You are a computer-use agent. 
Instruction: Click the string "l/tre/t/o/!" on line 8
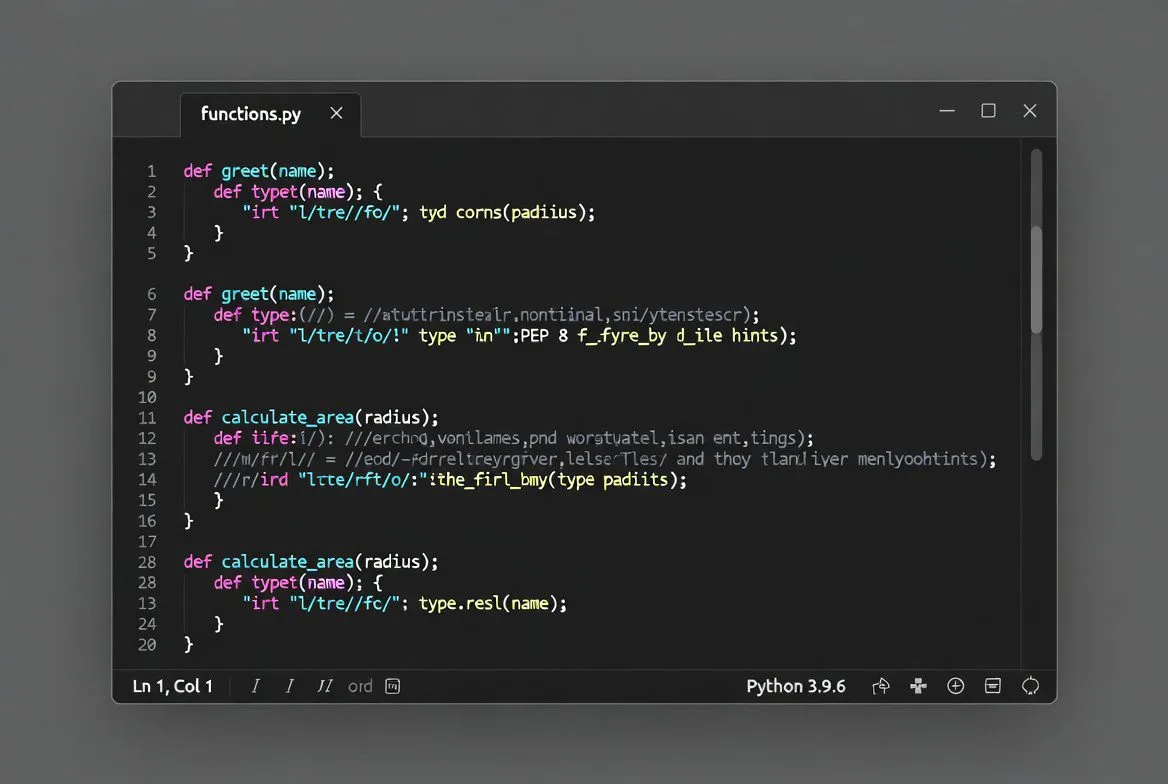point(349,336)
